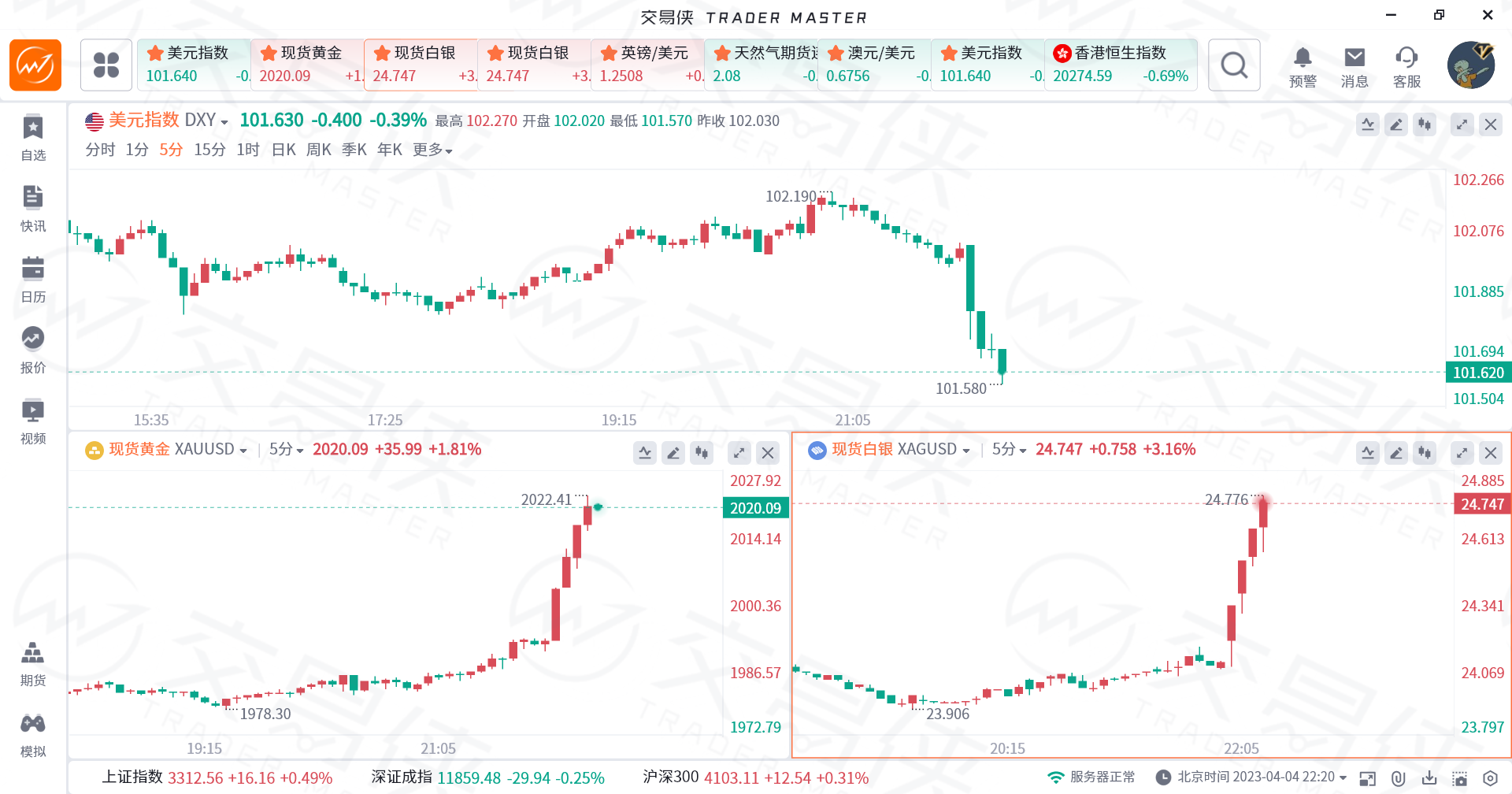The width and height of the screenshot is (1512, 794).
Task: Open the 香港恒生指数 watchlist tab
Action: [x=1121, y=65]
